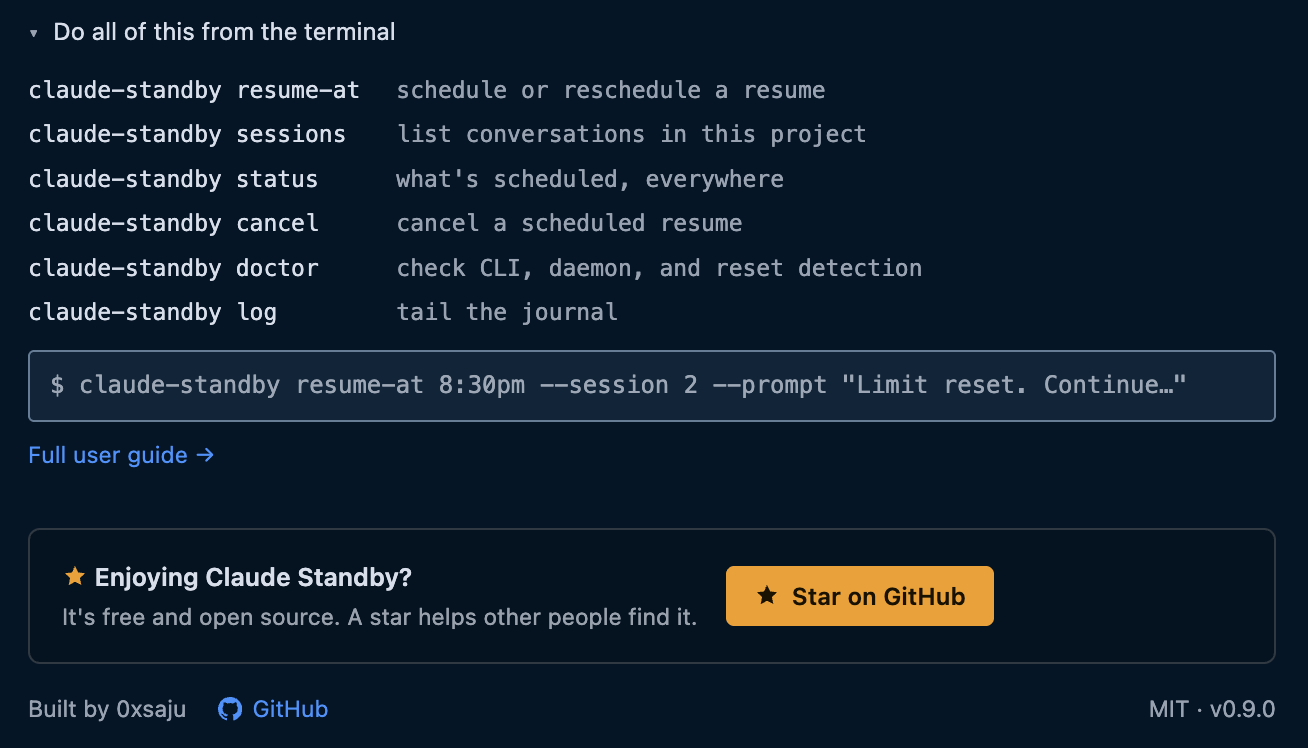The image size is (1308, 748).
Task: Click "what's scheduled, everywhere" description
Action: (590, 179)
